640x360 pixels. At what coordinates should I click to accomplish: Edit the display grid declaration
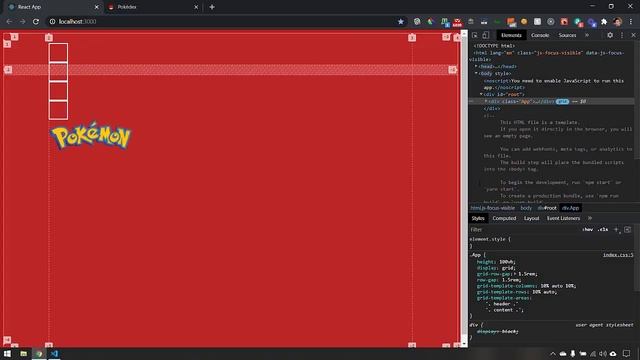point(496,268)
